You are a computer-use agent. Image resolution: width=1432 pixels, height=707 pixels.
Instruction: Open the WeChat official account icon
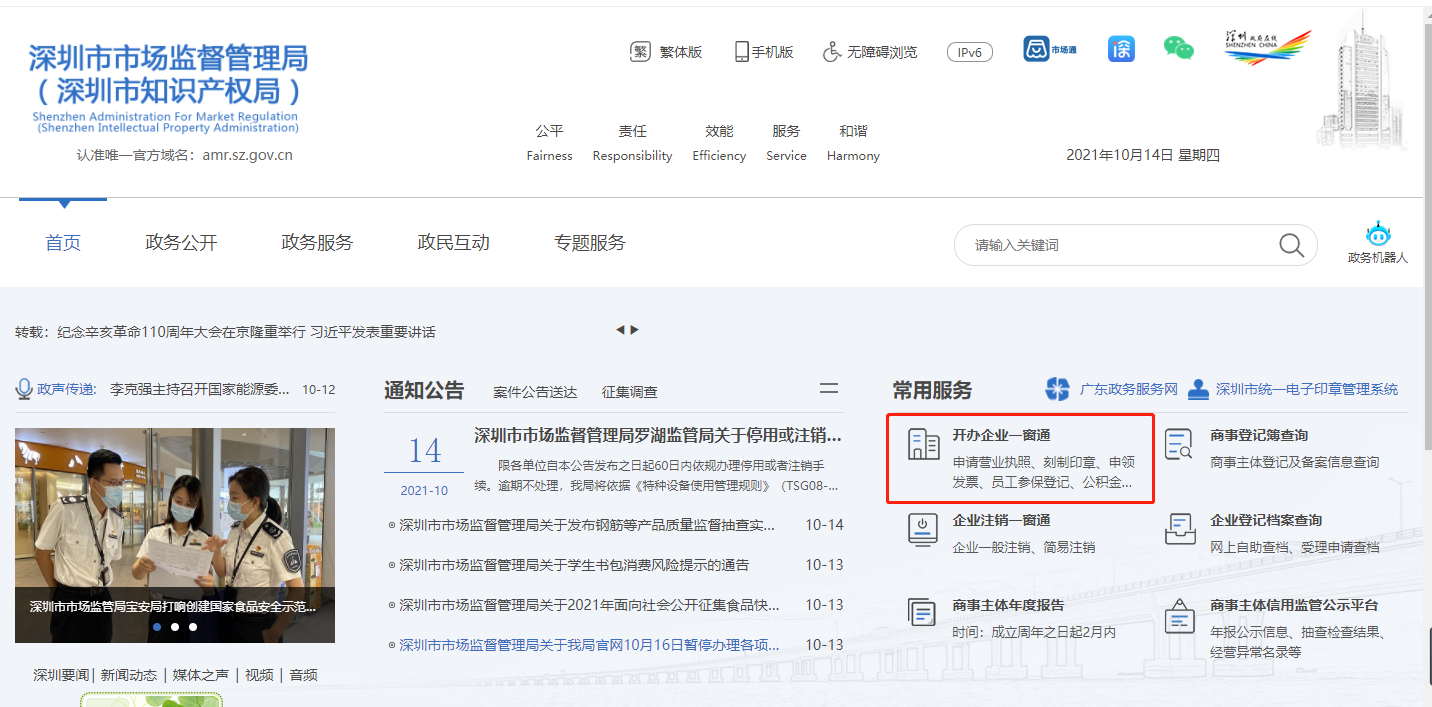(x=1178, y=48)
